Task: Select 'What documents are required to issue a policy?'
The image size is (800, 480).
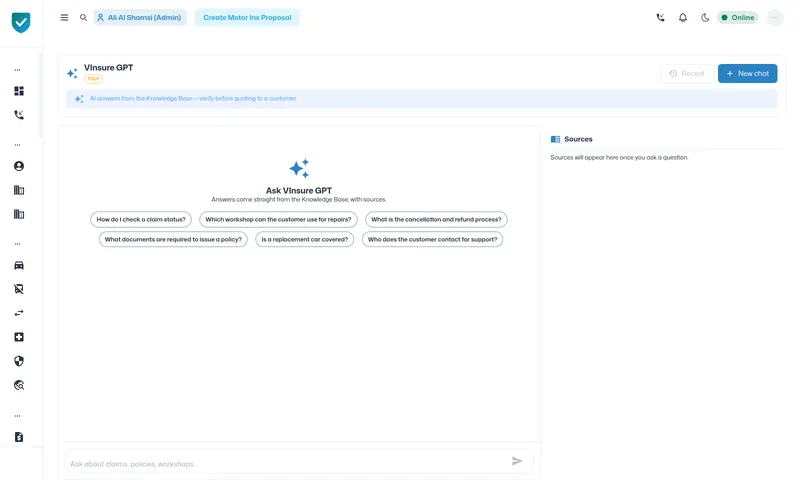Action: tap(173, 239)
